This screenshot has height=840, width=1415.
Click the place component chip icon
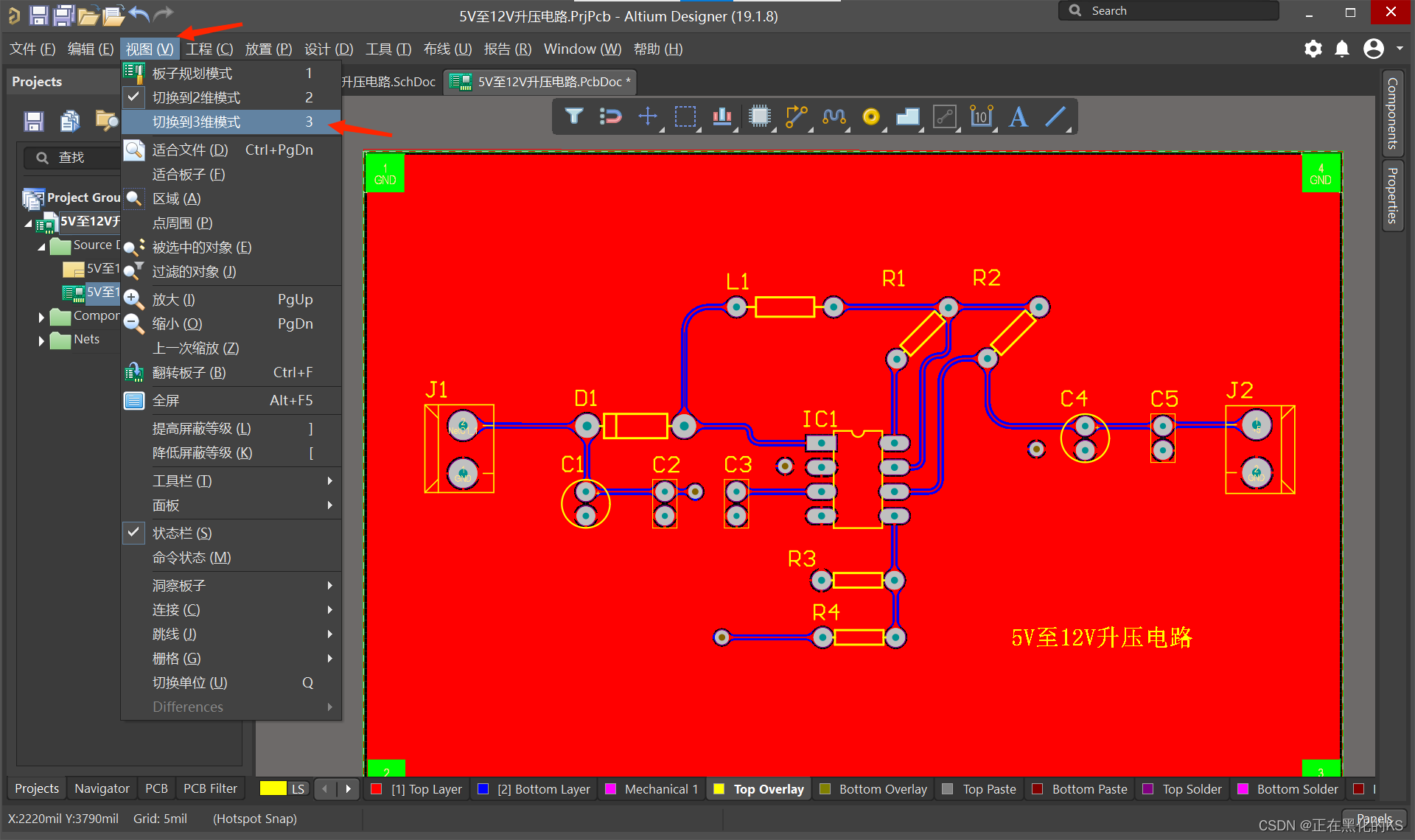pos(759,116)
